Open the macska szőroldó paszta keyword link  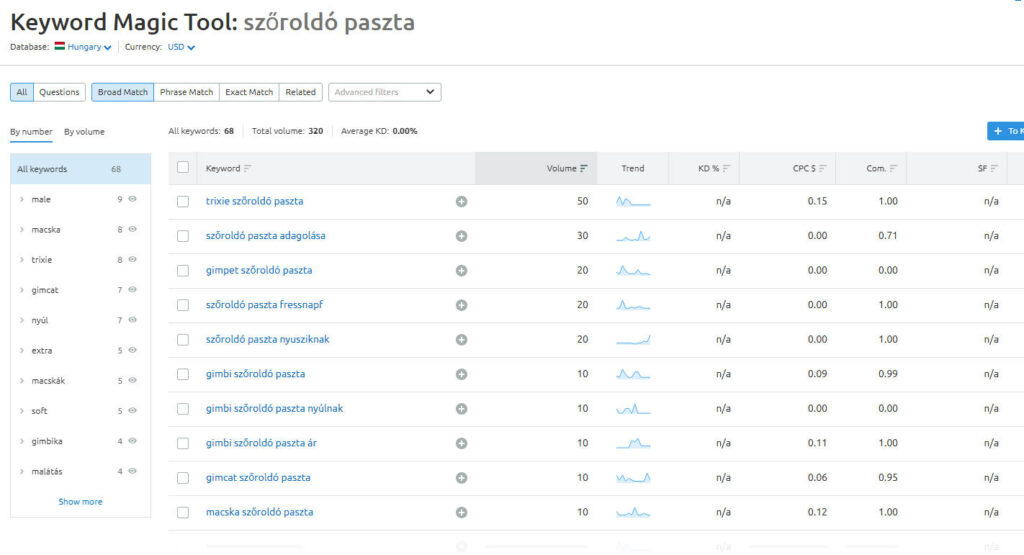point(259,512)
